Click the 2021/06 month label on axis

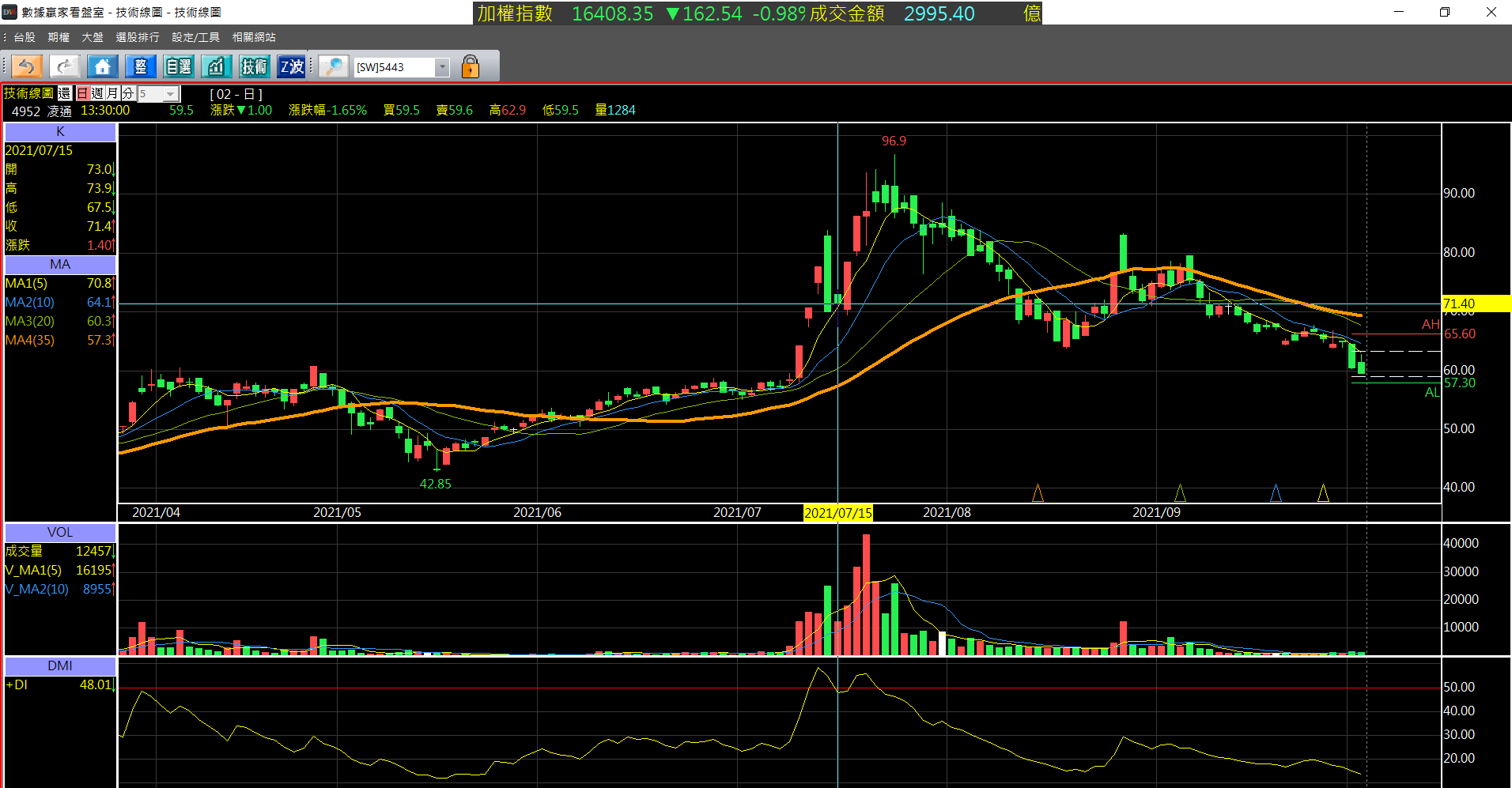(538, 512)
